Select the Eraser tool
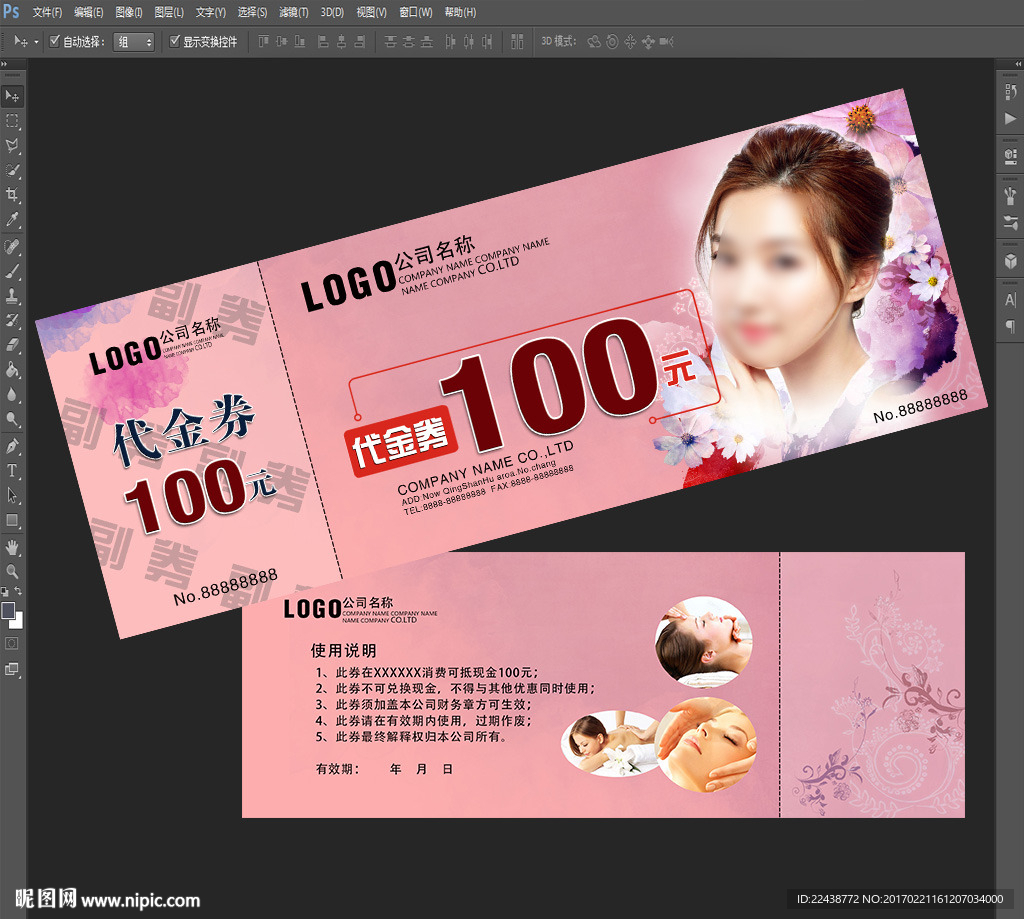 pos(12,345)
